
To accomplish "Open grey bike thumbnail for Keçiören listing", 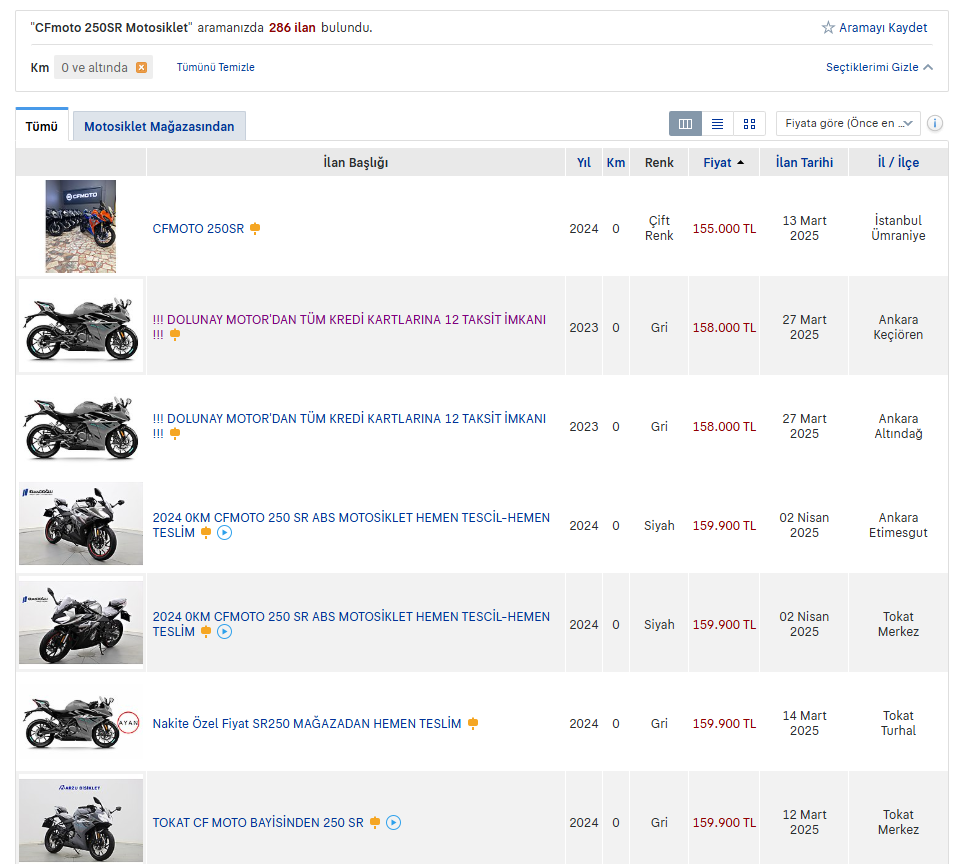I will pos(80,326).
